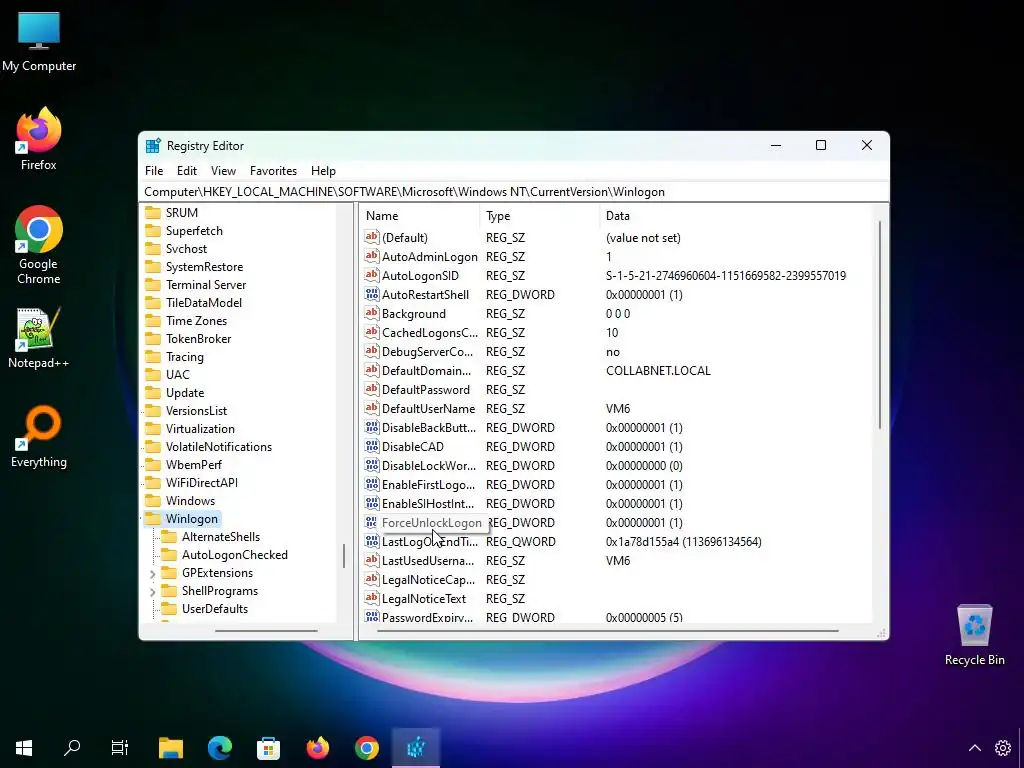Open the Help menu
The image size is (1024, 768).
pyautogui.click(x=323, y=170)
